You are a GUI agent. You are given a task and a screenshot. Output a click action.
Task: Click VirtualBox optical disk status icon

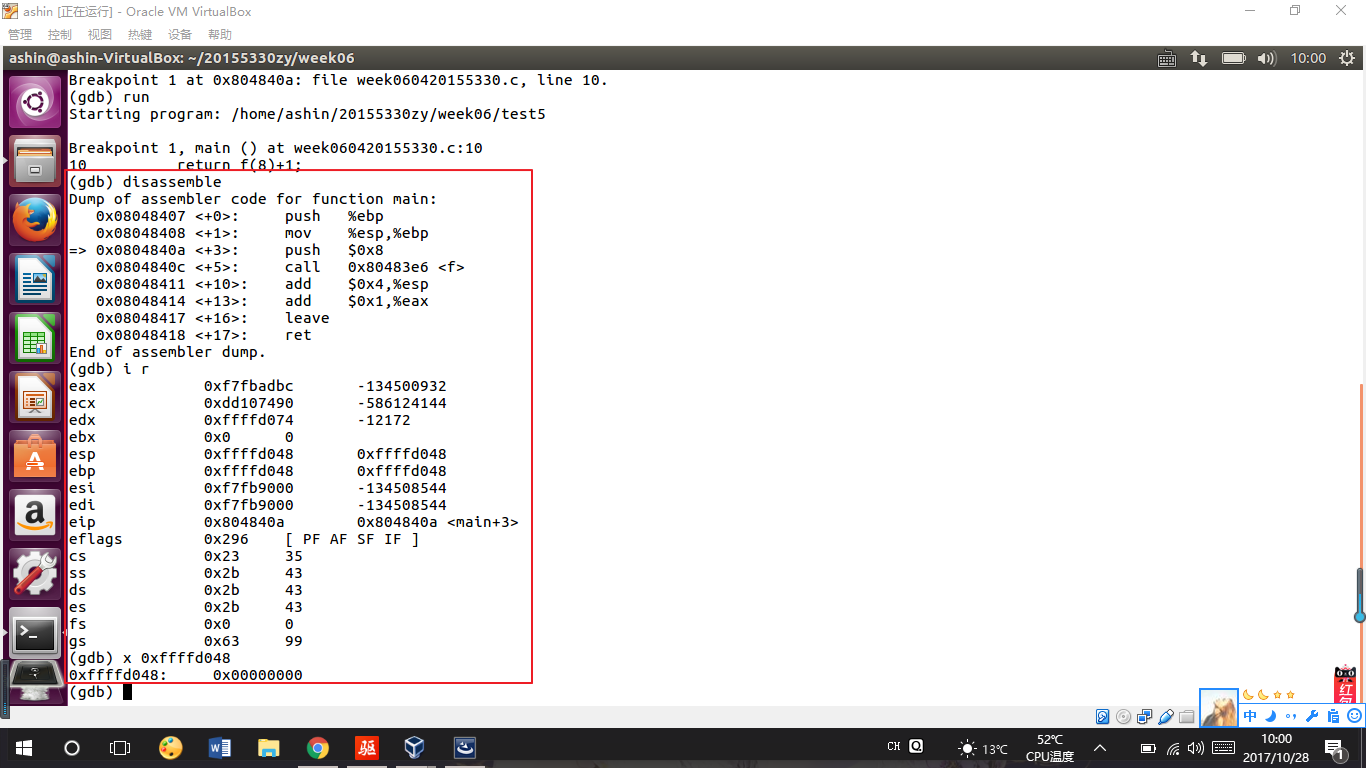[1123, 717]
